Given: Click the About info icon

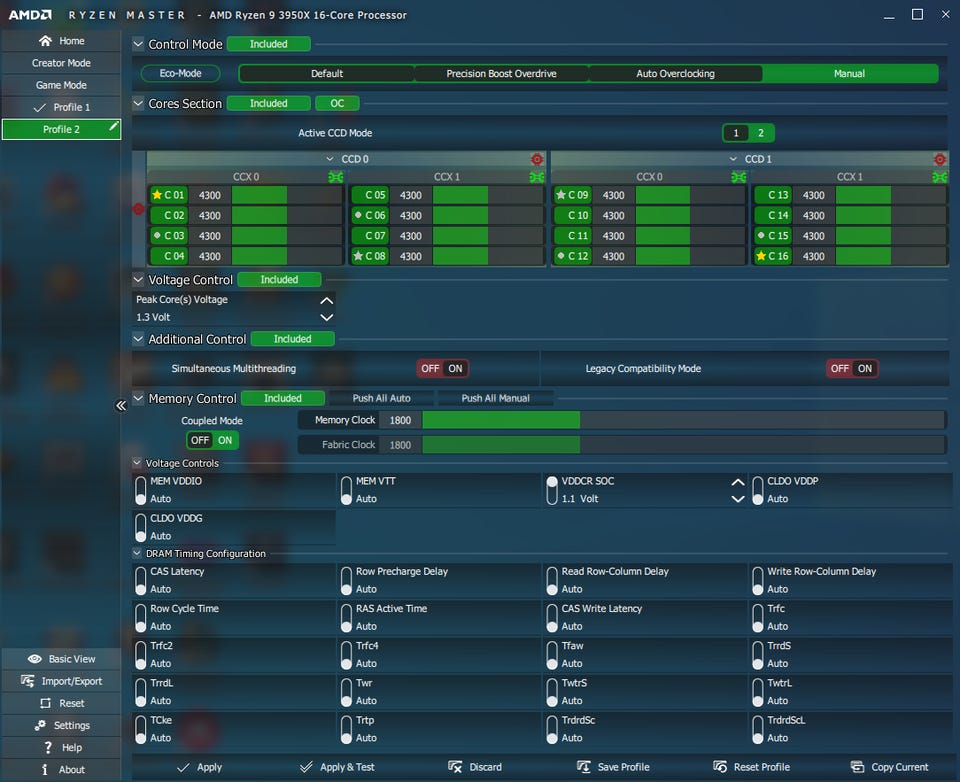Looking at the screenshot, I should [44, 769].
